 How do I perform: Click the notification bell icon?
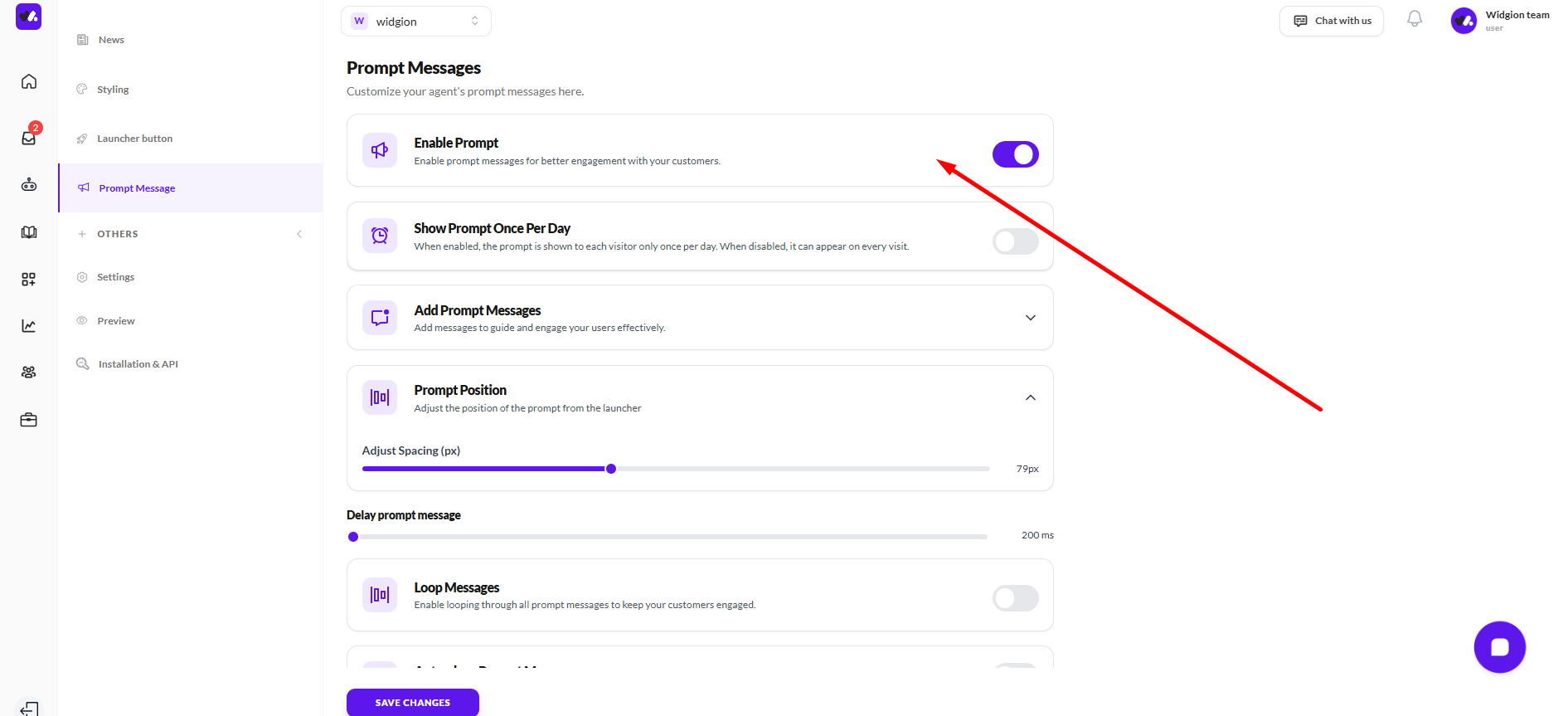pyautogui.click(x=1415, y=19)
